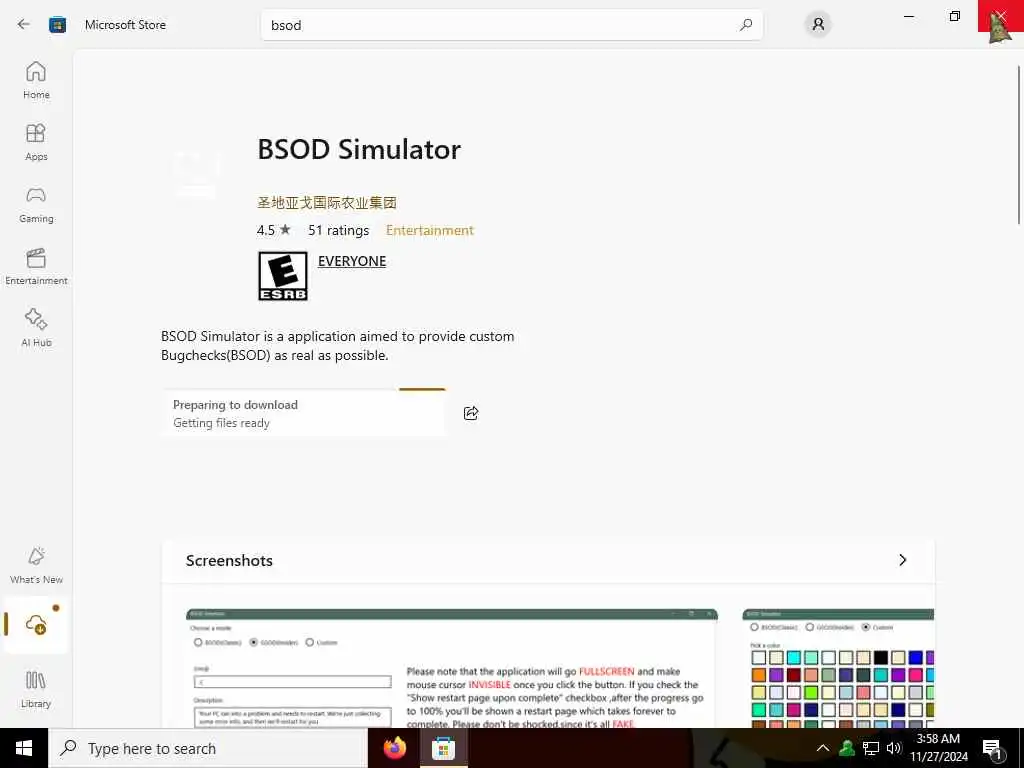Click the search box containing 'bsod'

[x=511, y=25]
